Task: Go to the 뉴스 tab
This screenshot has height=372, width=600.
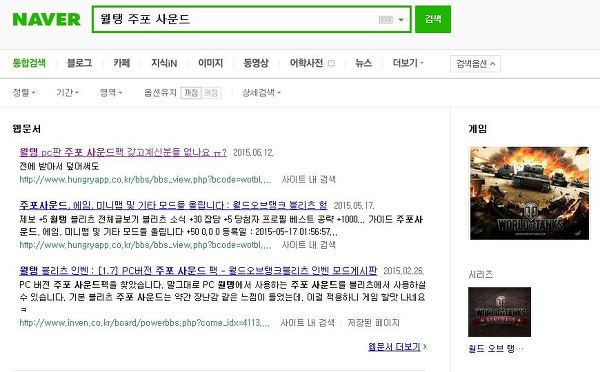Action: pos(364,63)
